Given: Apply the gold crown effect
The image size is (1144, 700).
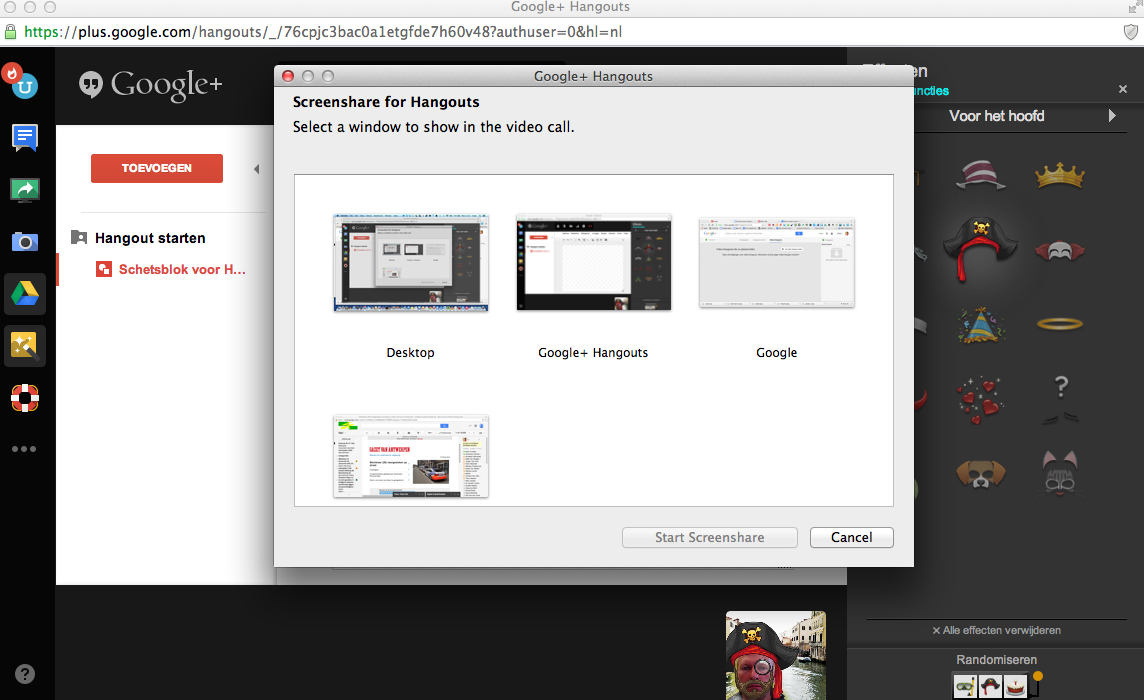Looking at the screenshot, I should (x=1060, y=175).
